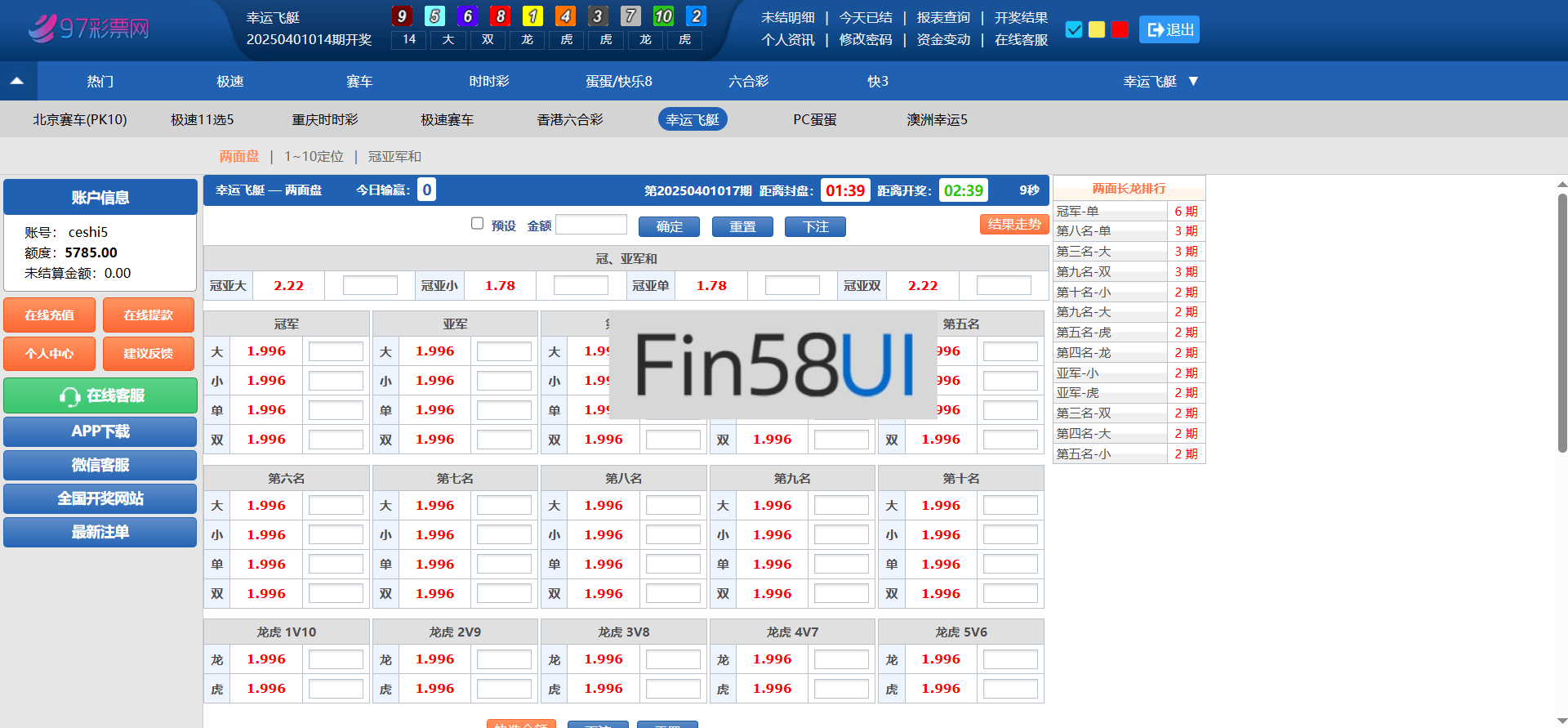Click the 97彩票网 site logo
The height and width of the screenshot is (728, 1568).
[x=89, y=29]
